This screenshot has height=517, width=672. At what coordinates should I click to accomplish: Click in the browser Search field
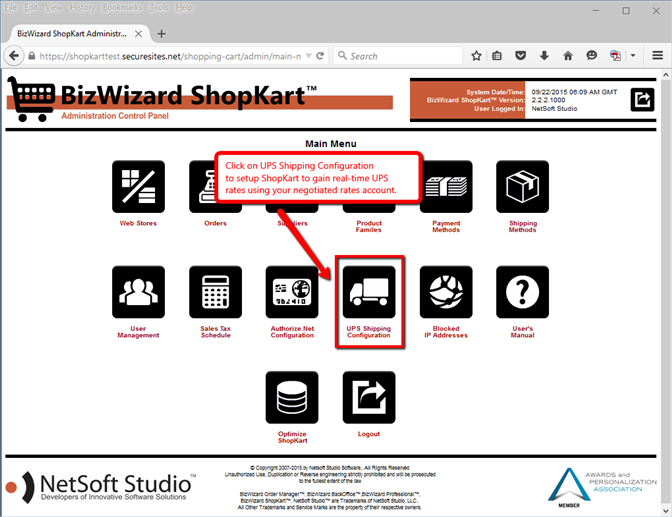click(x=398, y=56)
